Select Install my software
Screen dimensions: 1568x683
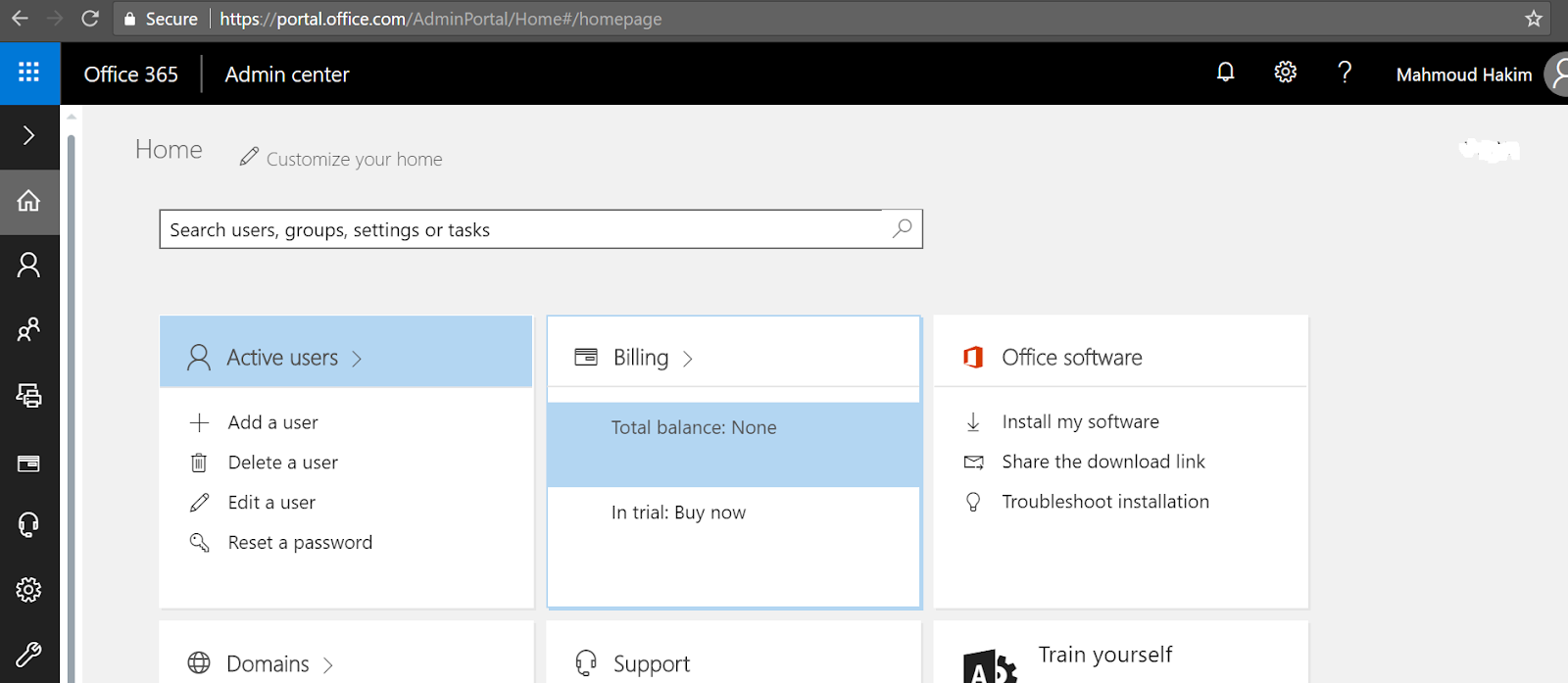pos(1080,421)
